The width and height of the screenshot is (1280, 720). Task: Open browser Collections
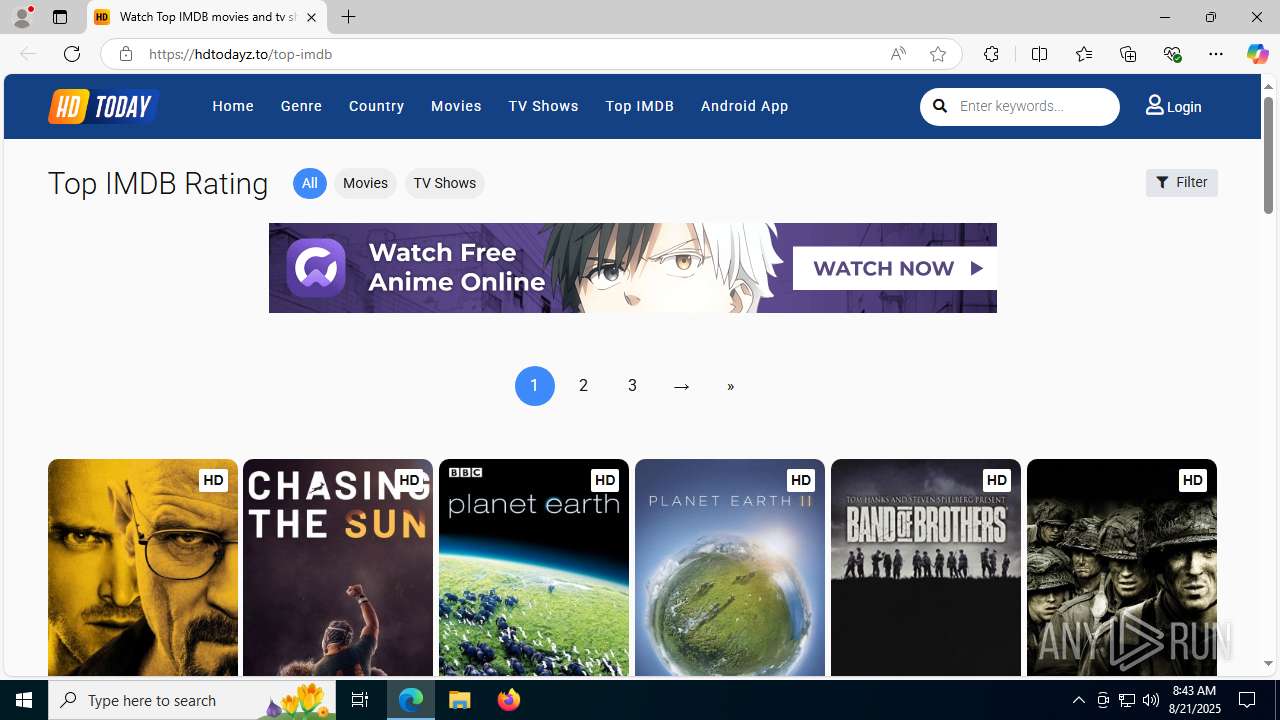click(x=1128, y=54)
